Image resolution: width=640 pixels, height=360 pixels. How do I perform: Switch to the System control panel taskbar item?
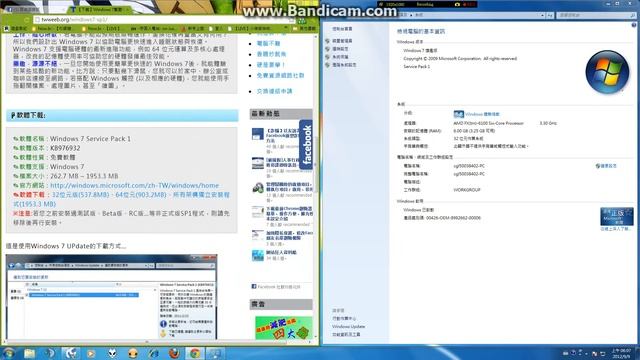216,353
